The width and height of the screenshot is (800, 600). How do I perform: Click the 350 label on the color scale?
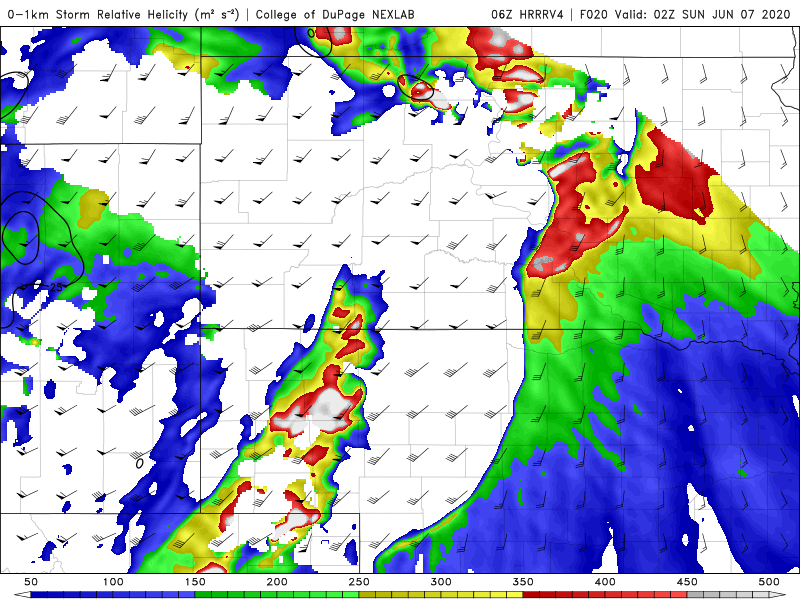click(523, 582)
